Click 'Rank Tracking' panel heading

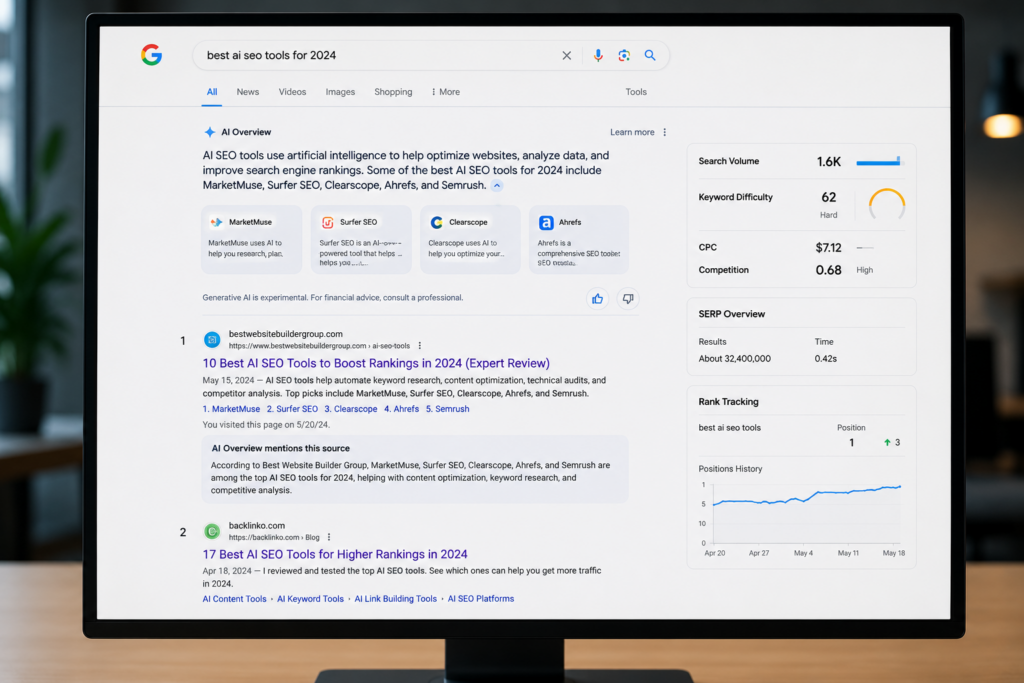[728, 402]
